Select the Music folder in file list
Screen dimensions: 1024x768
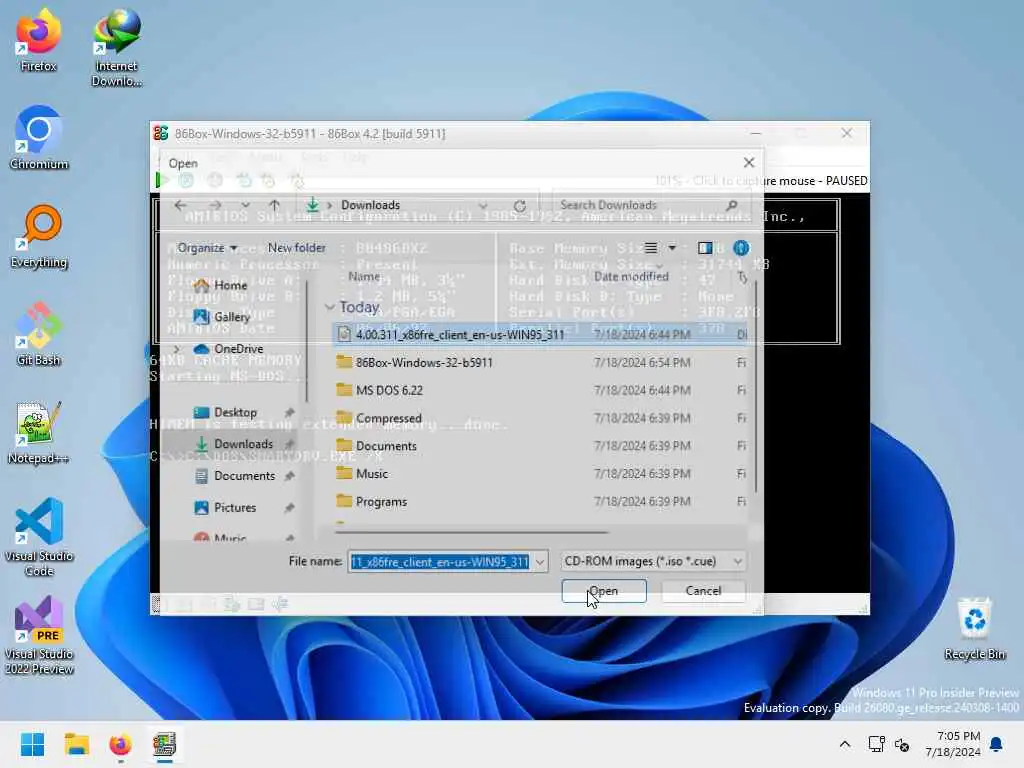click(539, 474)
